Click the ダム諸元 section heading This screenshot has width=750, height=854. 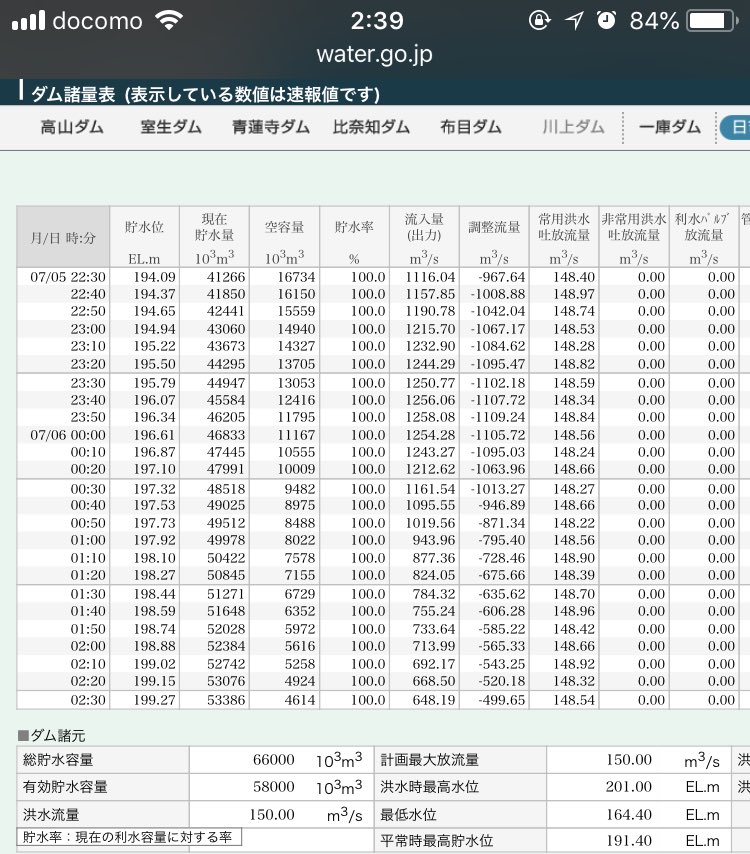[x=52, y=736]
